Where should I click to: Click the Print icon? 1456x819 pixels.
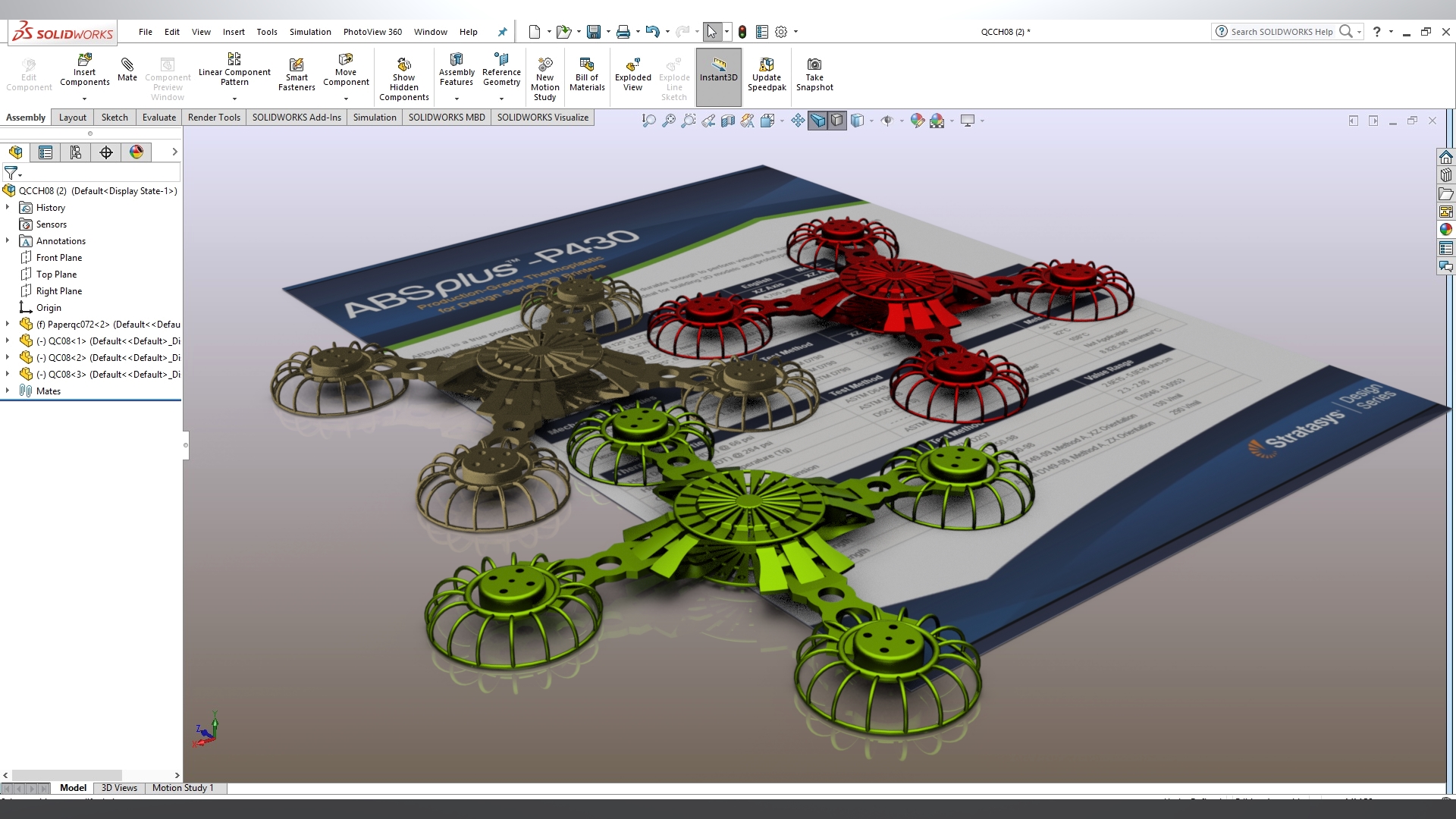tap(623, 32)
